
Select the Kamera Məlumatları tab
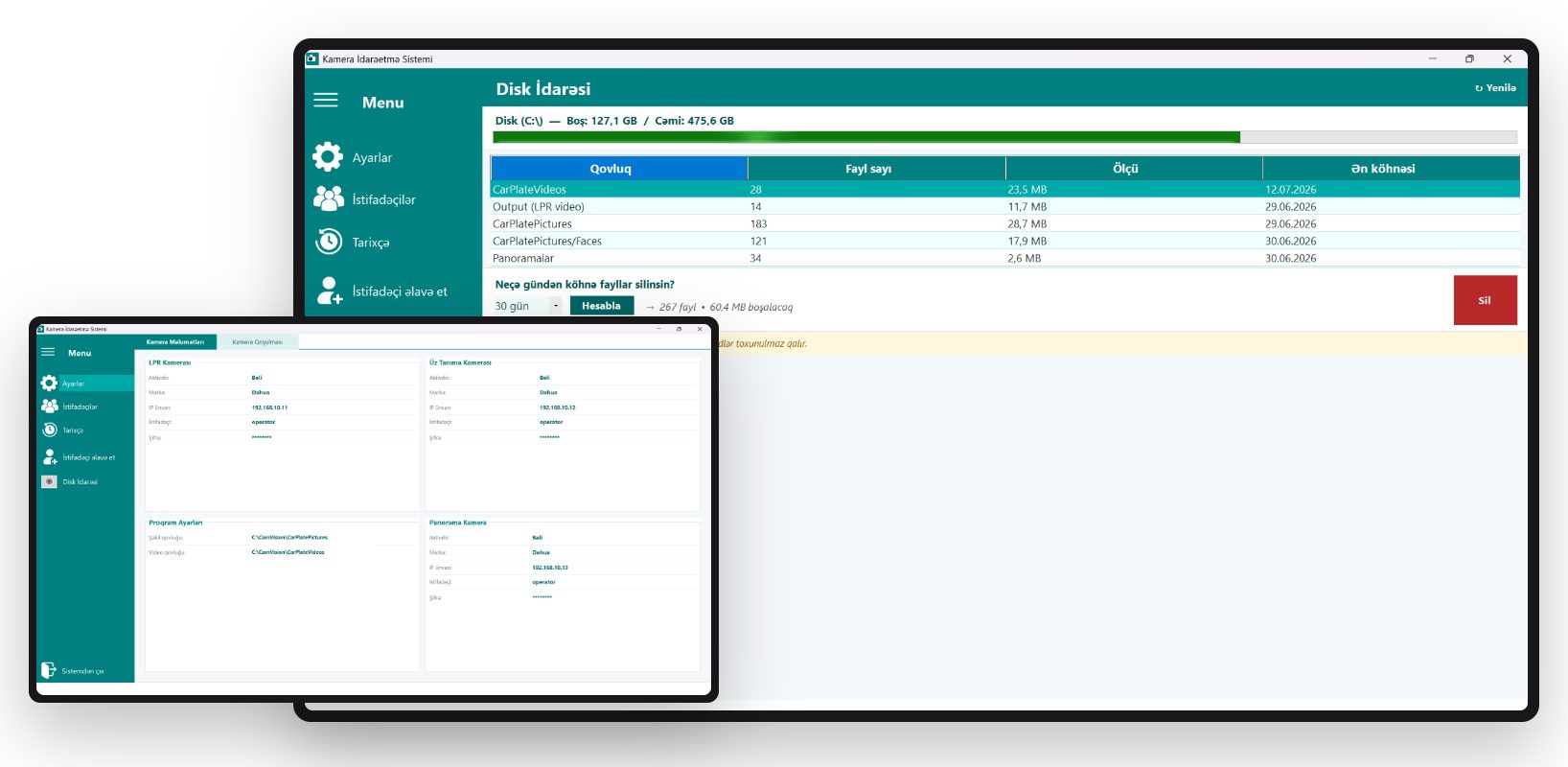pyautogui.click(x=174, y=341)
